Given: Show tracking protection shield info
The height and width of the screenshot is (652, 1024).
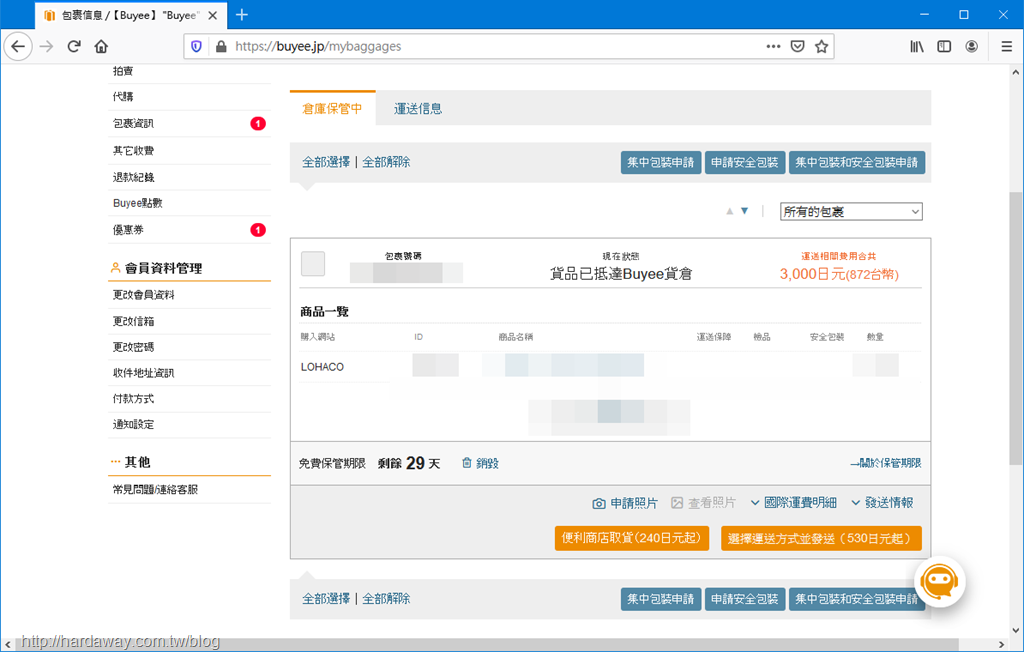Looking at the screenshot, I should coord(196,46).
